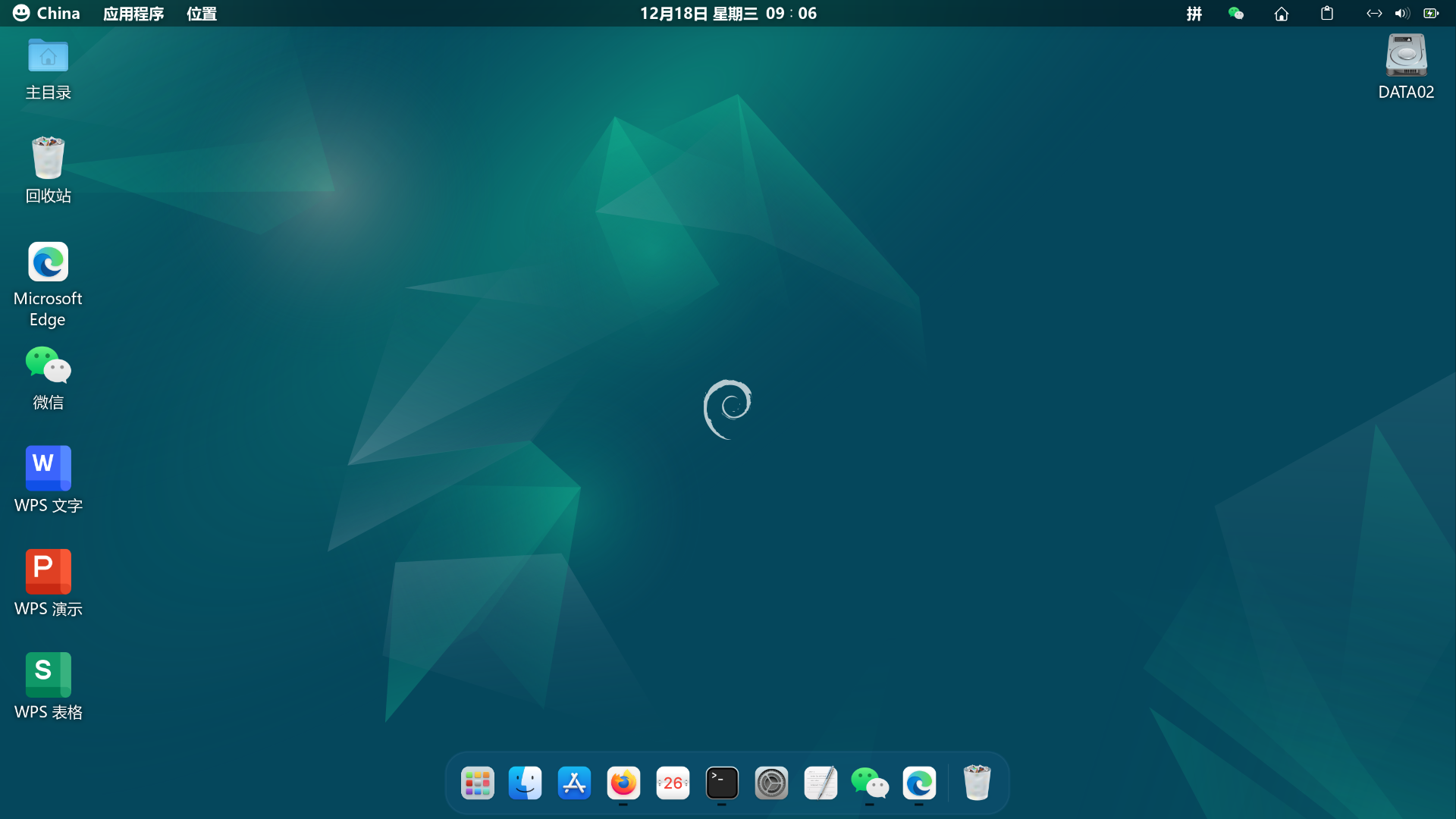
Task: Open WeChat from the dock
Action: coord(870,783)
